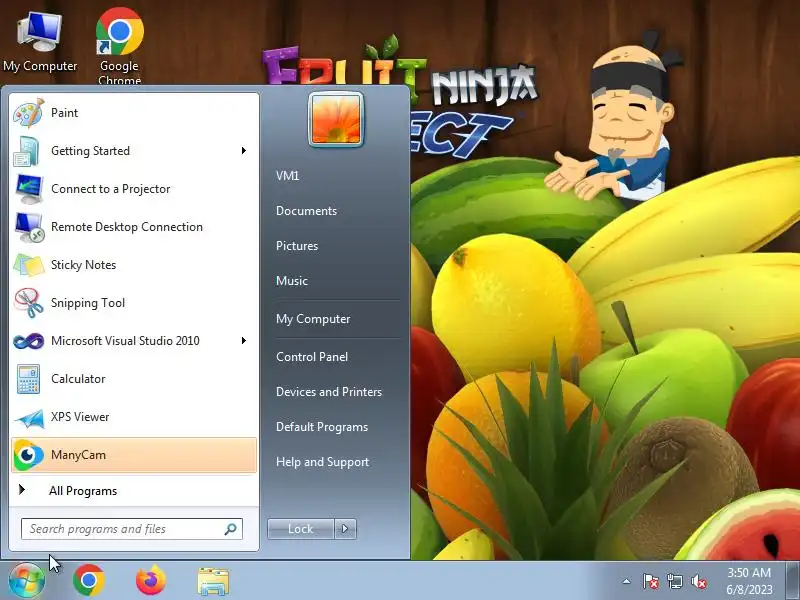Launch Google Chrome from the taskbar
The height and width of the screenshot is (600, 800).
point(89,581)
